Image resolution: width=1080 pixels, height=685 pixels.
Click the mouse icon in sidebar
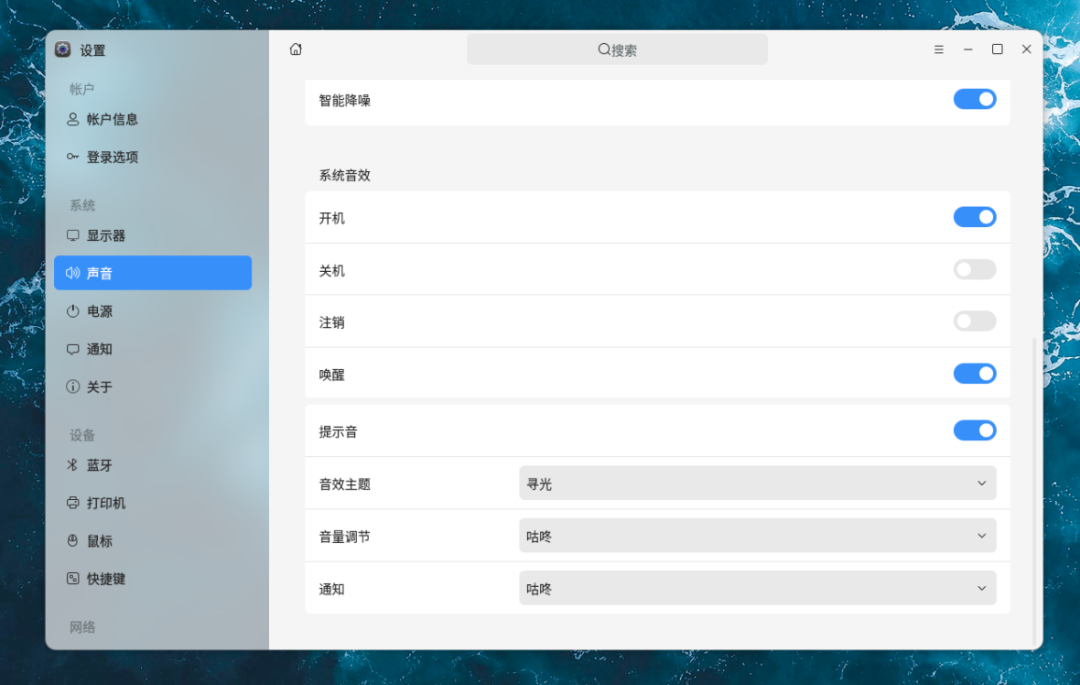[73, 541]
